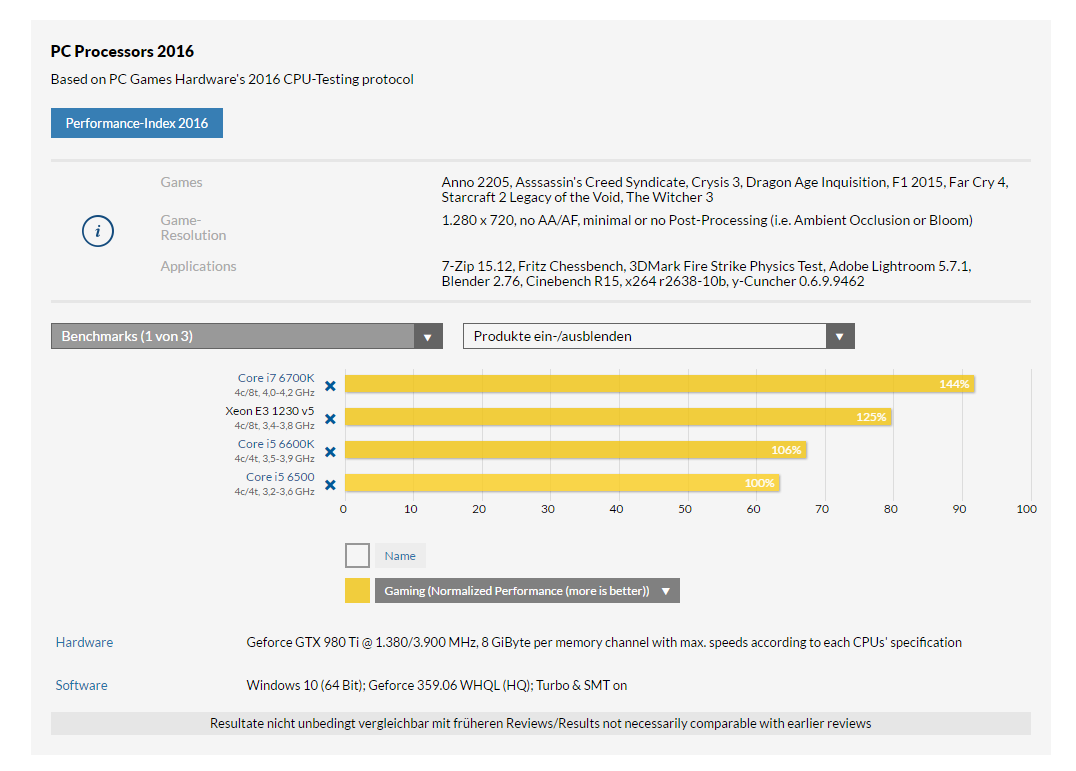
Task: Remove Core i7 6700K with its X icon
Action: [330, 386]
